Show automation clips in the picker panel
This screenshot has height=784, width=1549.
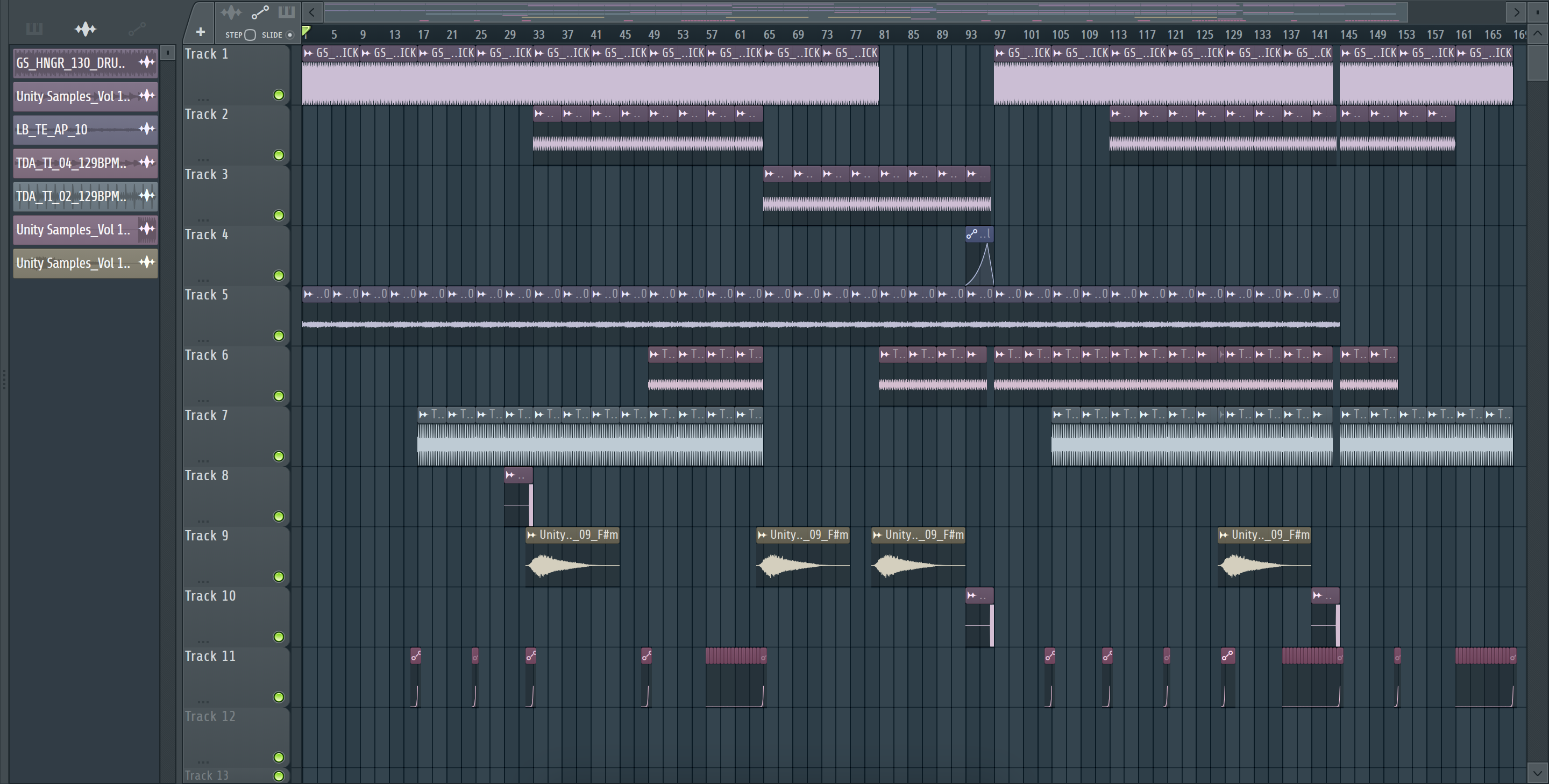137,28
